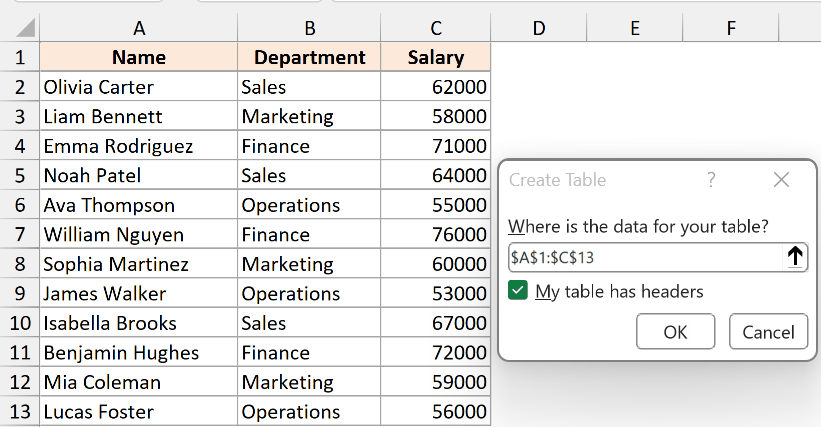Image resolution: width=821 pixels, height=427 pixels.
Task: Click salary cell 71000
Action: click(x=436, y=146)
